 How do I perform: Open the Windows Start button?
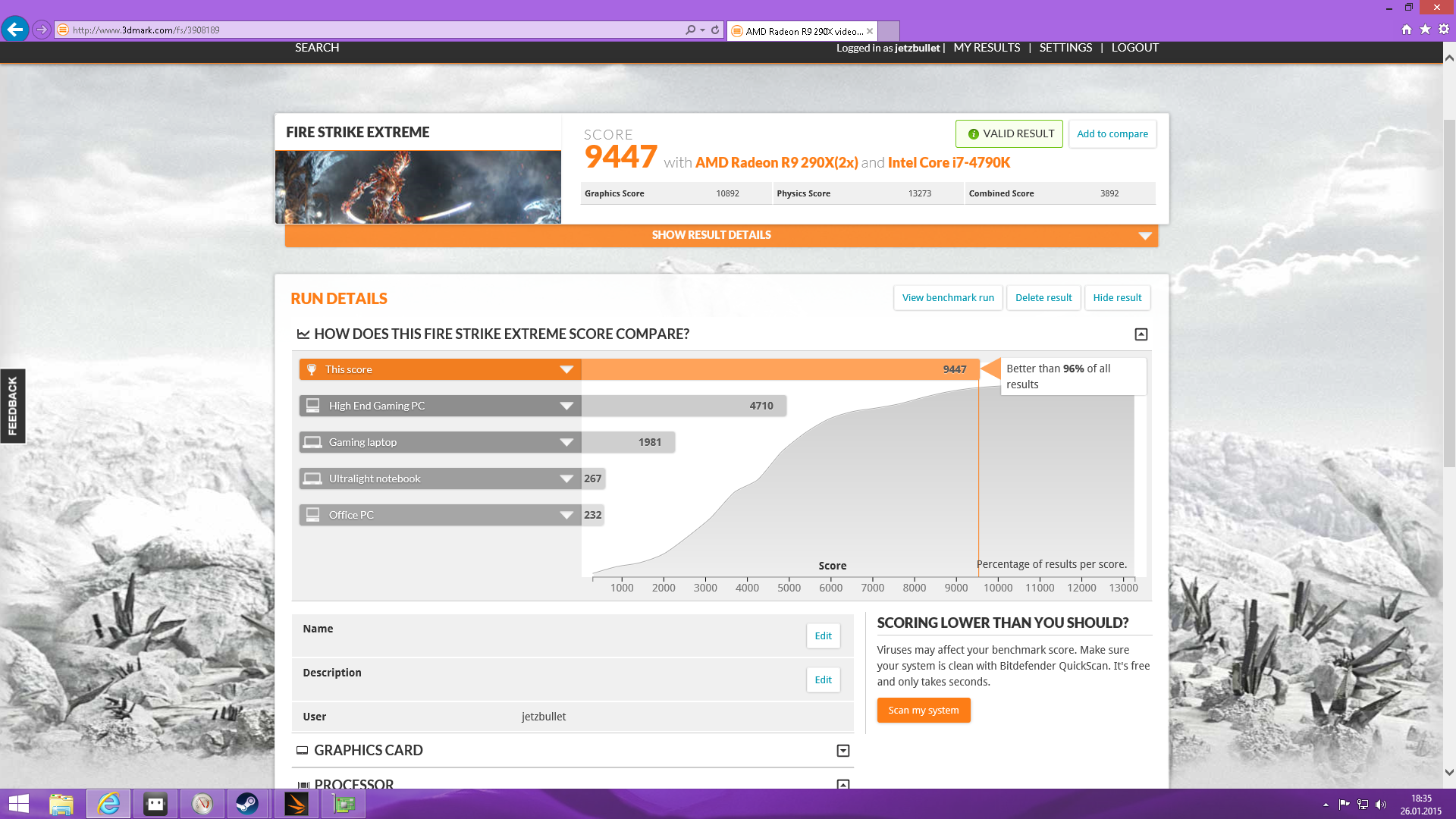point(18,804)
